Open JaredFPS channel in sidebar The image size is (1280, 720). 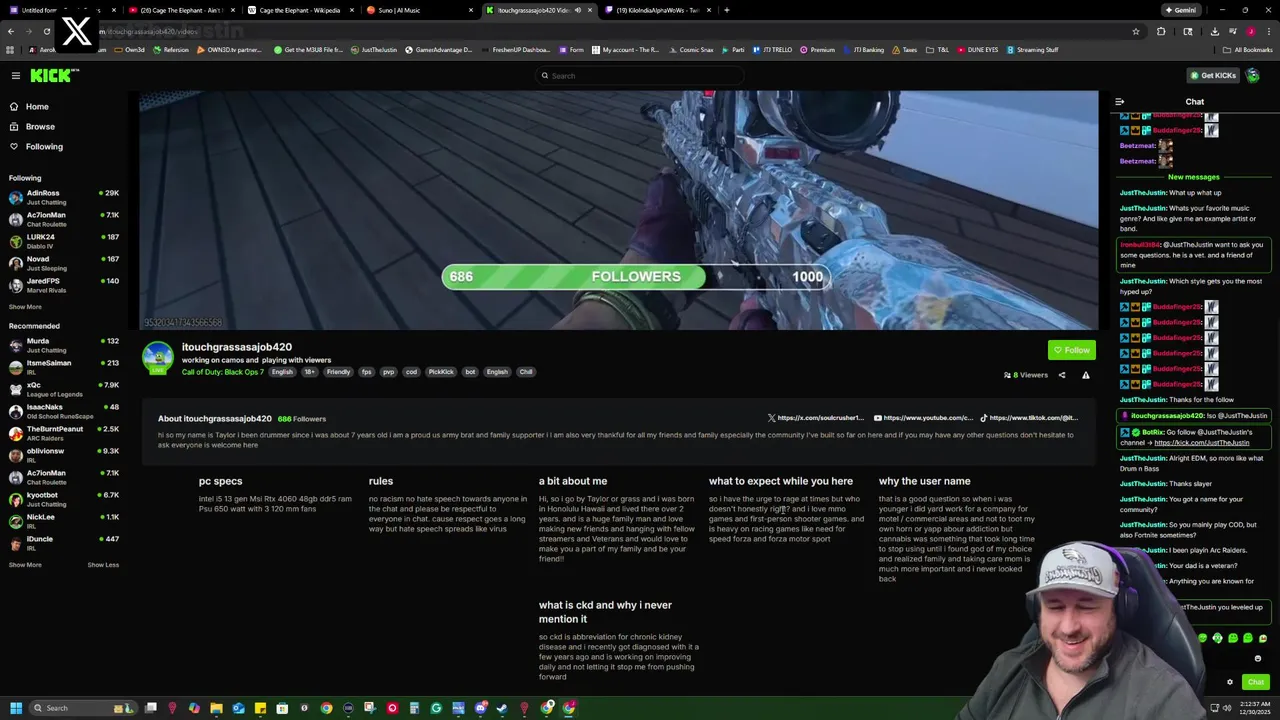tap(64, 285)
